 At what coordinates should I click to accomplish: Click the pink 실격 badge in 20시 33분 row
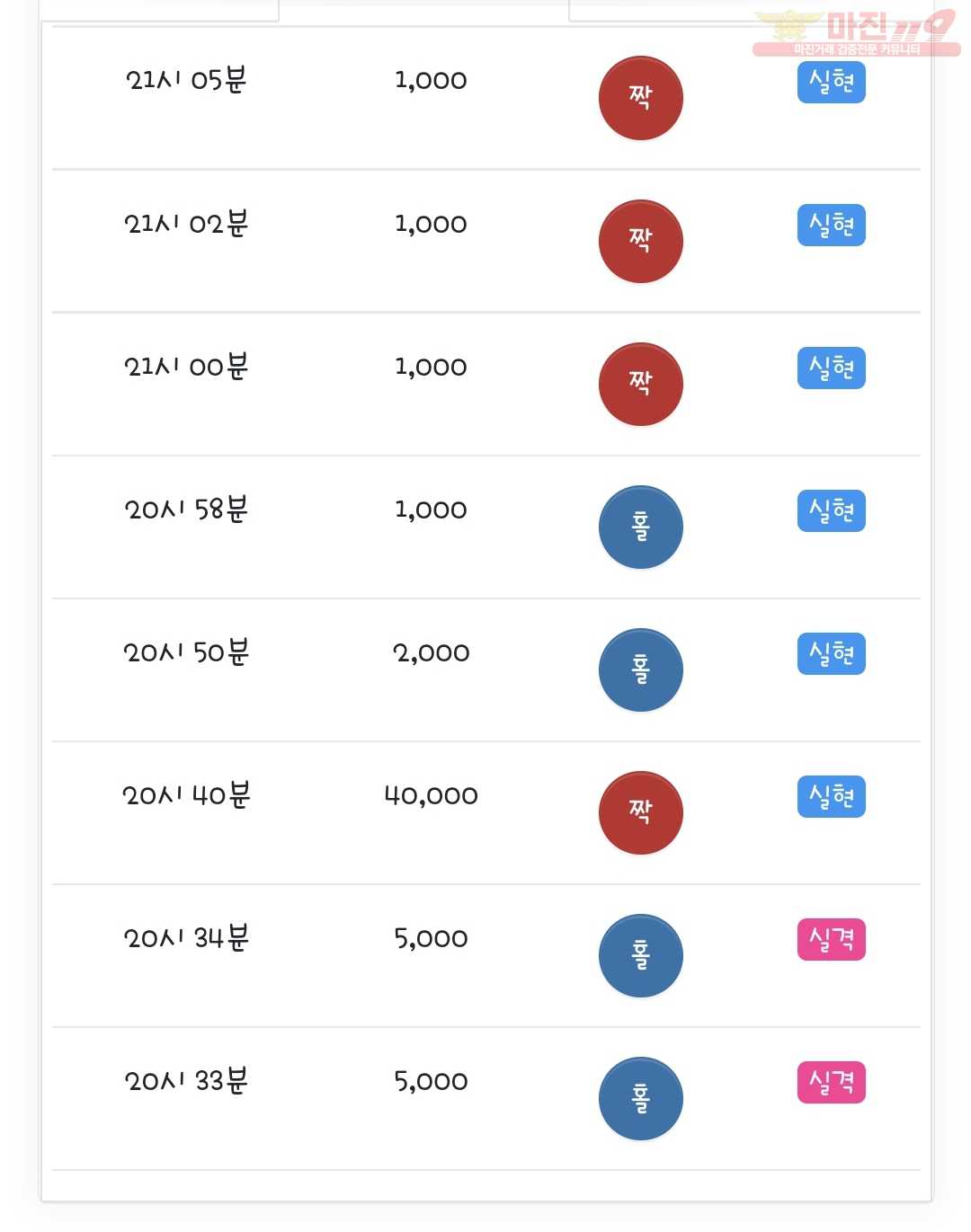click(832, 1082)
